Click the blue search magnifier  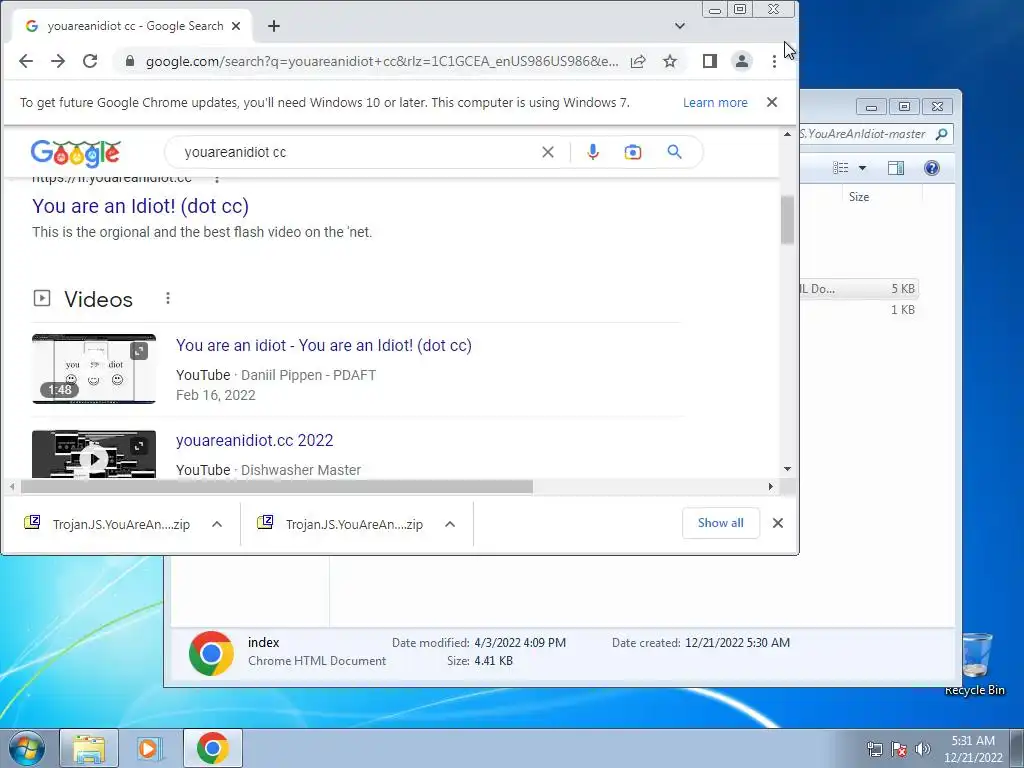point(675,152)
